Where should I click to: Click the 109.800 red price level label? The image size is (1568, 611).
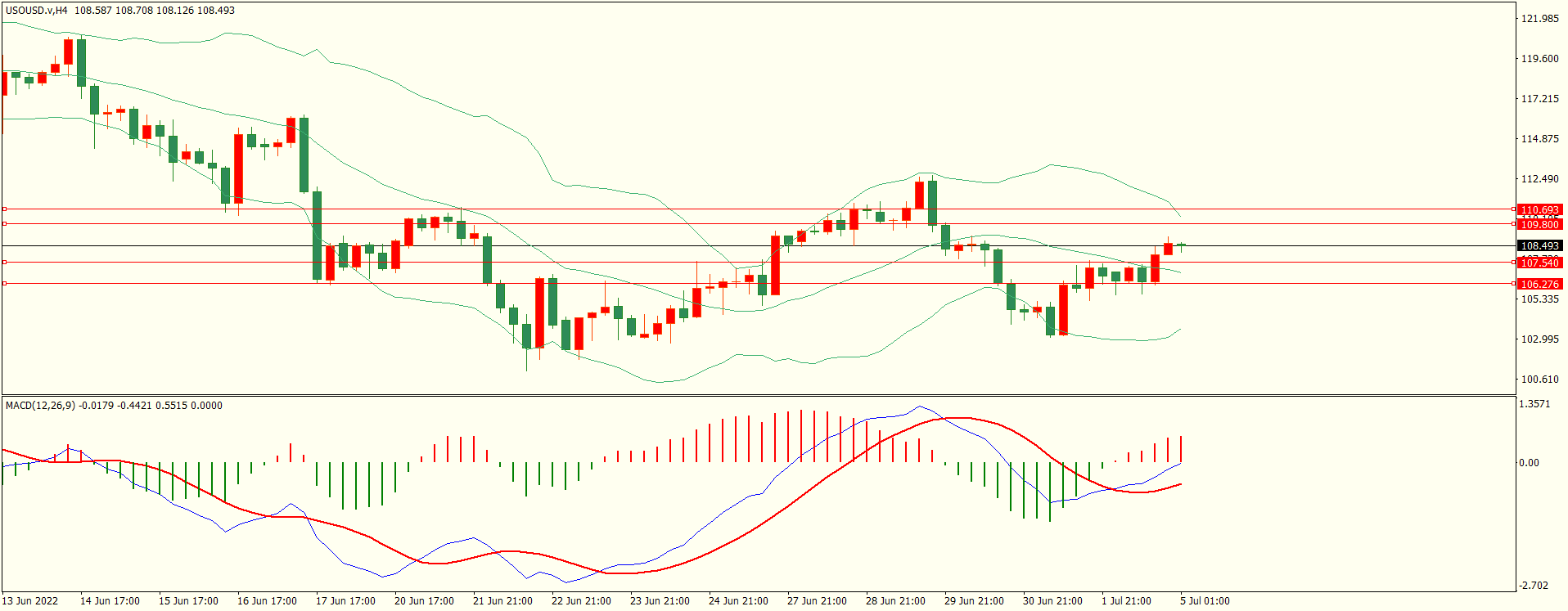pos(1539,224)
